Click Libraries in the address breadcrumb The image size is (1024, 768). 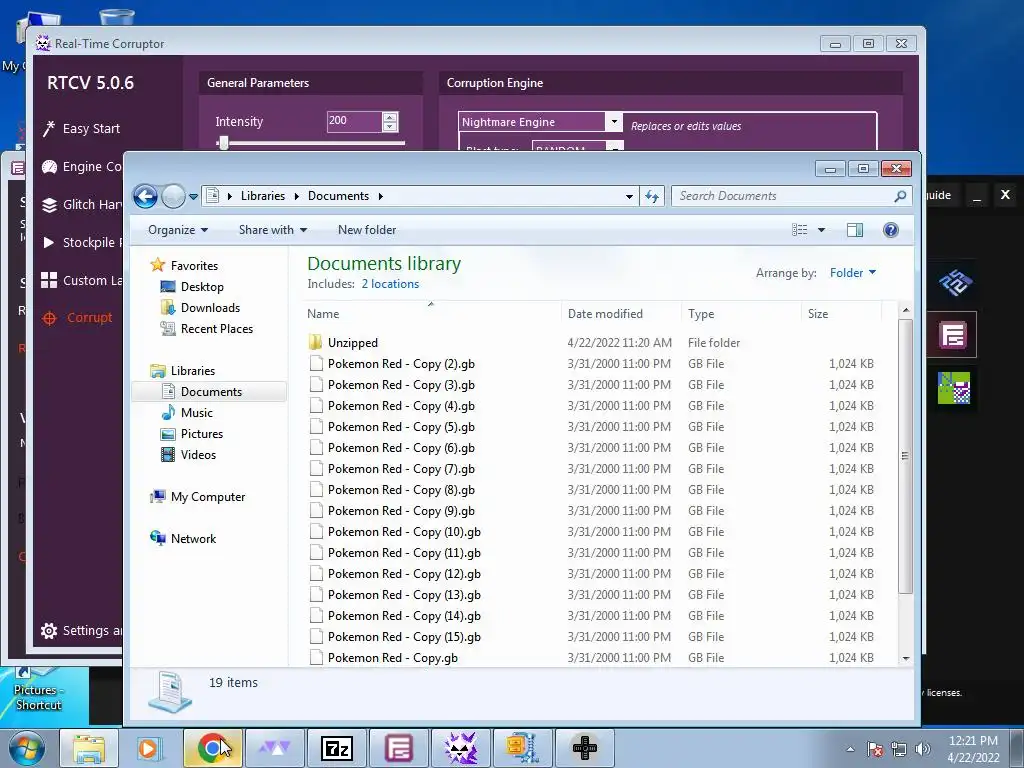pyautogui.click(x=263, y=196)
